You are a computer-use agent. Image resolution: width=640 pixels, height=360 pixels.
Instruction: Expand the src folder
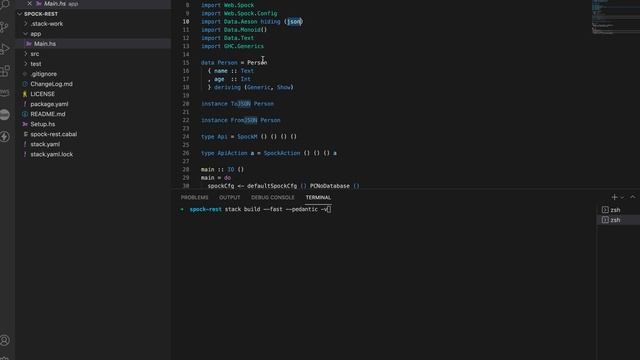pyautogui.click(x=26, y=54)
